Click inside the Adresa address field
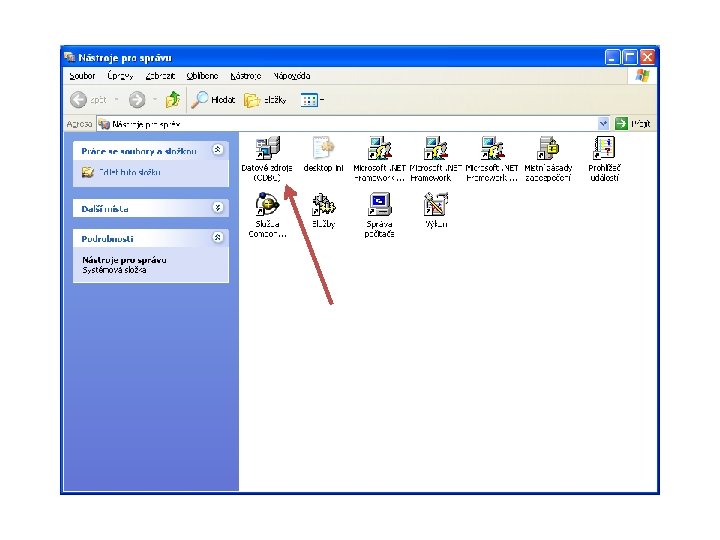The width and height of the screenshot is (720, 540). click(354, 124)
